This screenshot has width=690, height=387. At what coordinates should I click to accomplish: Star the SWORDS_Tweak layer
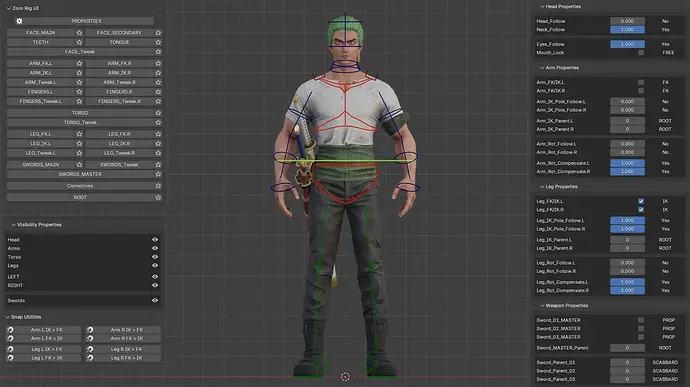[x=158, y=165]
